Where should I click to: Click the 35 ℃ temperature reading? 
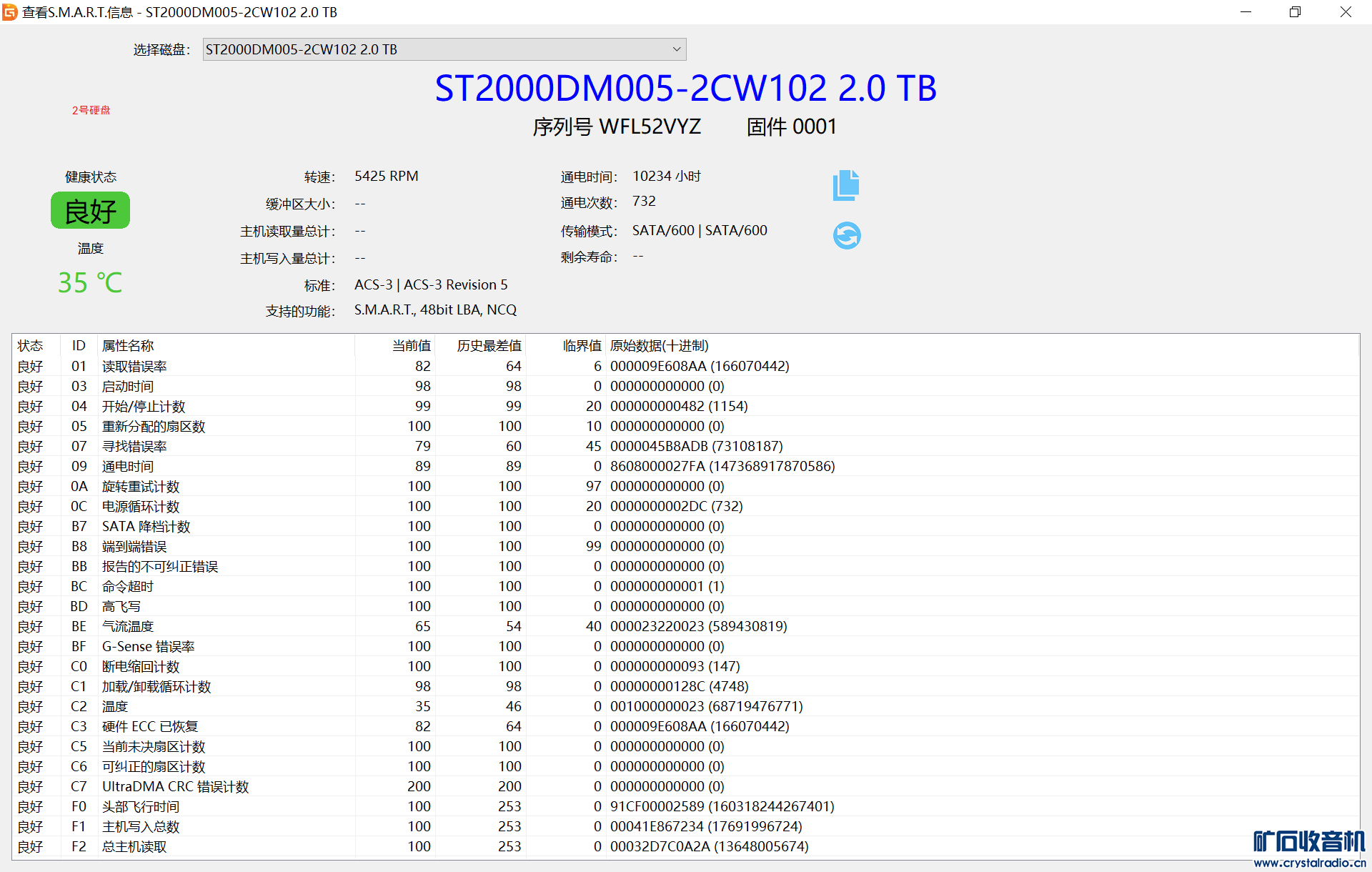(x=90, y=282)
